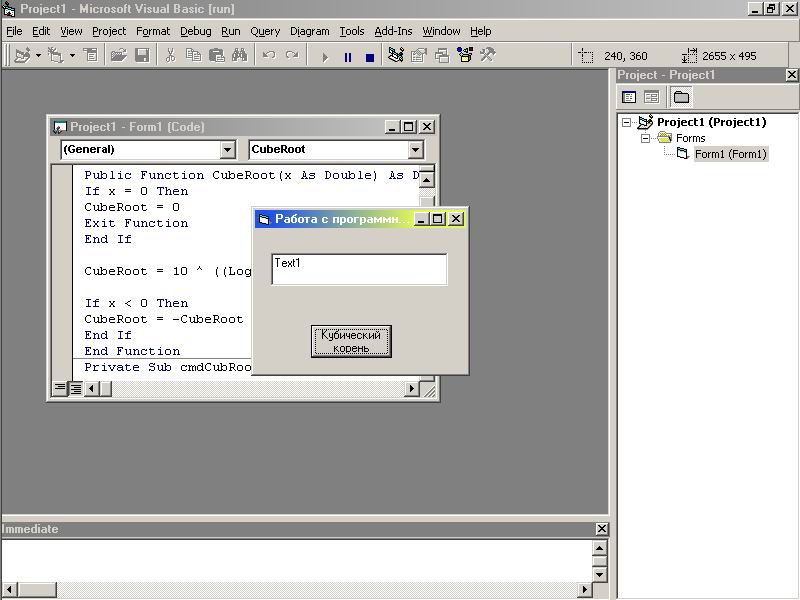Click into the Text1 input field
The image size is (800, 600).
coord(360,269)
